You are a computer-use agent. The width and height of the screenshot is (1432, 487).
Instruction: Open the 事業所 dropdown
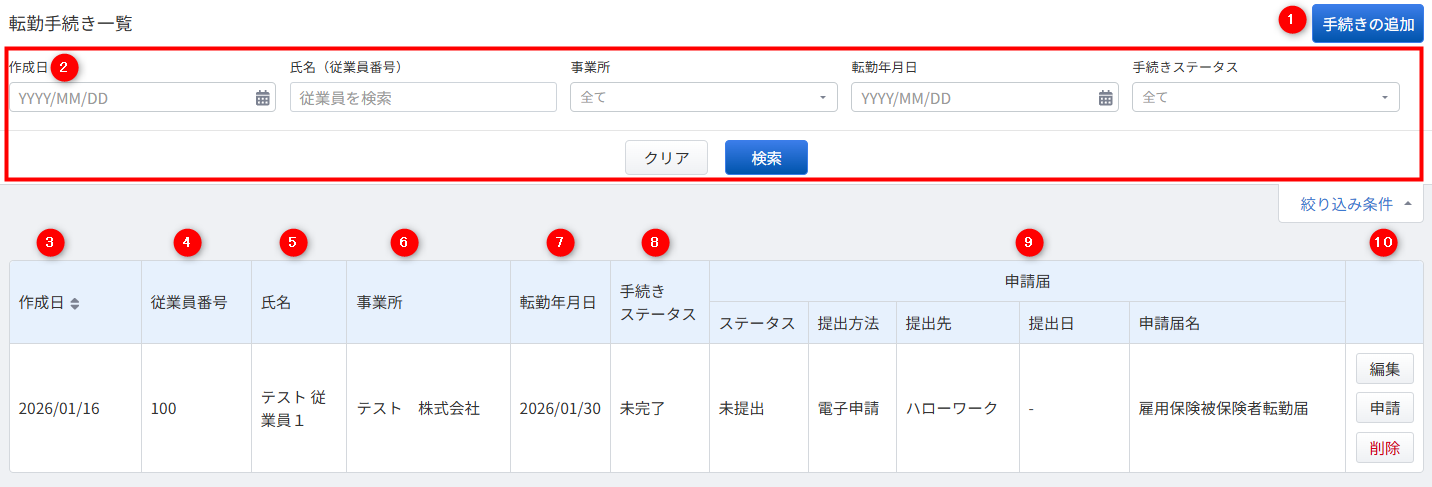[x=703, y=98]
